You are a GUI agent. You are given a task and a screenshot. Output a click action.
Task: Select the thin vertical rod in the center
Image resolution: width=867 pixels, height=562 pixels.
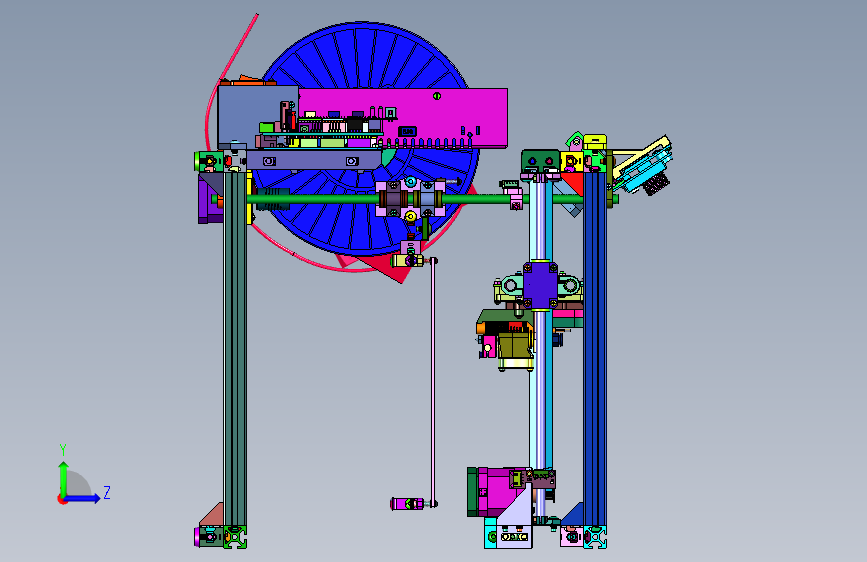pos(433,382)
